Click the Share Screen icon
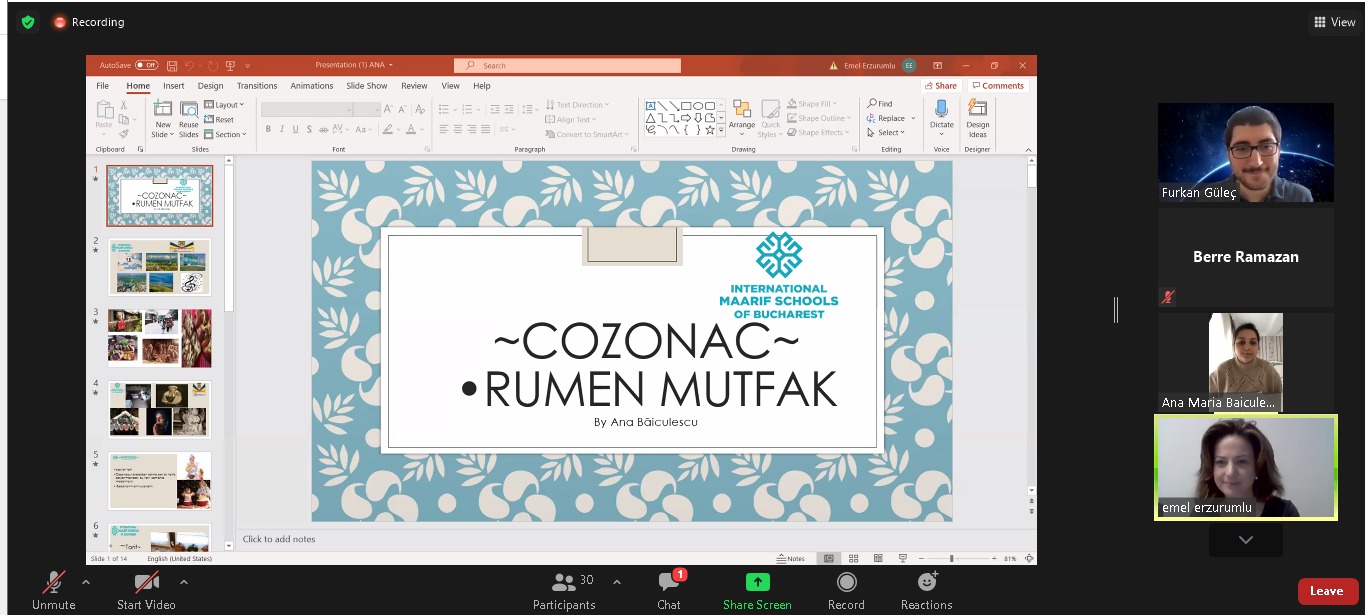Image resolution: width=1365 pixels, height=615 pixels. [757, 582]
